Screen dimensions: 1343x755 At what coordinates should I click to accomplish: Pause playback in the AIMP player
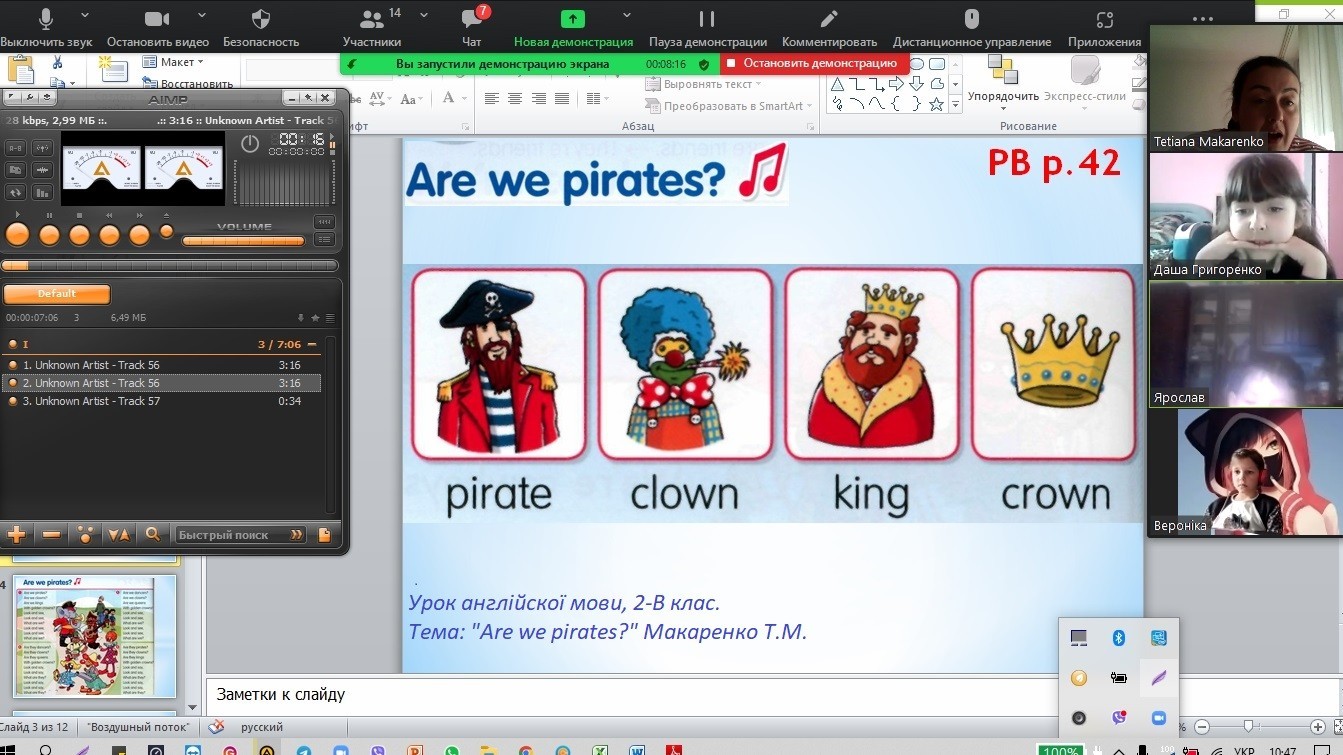click(48, 235)
